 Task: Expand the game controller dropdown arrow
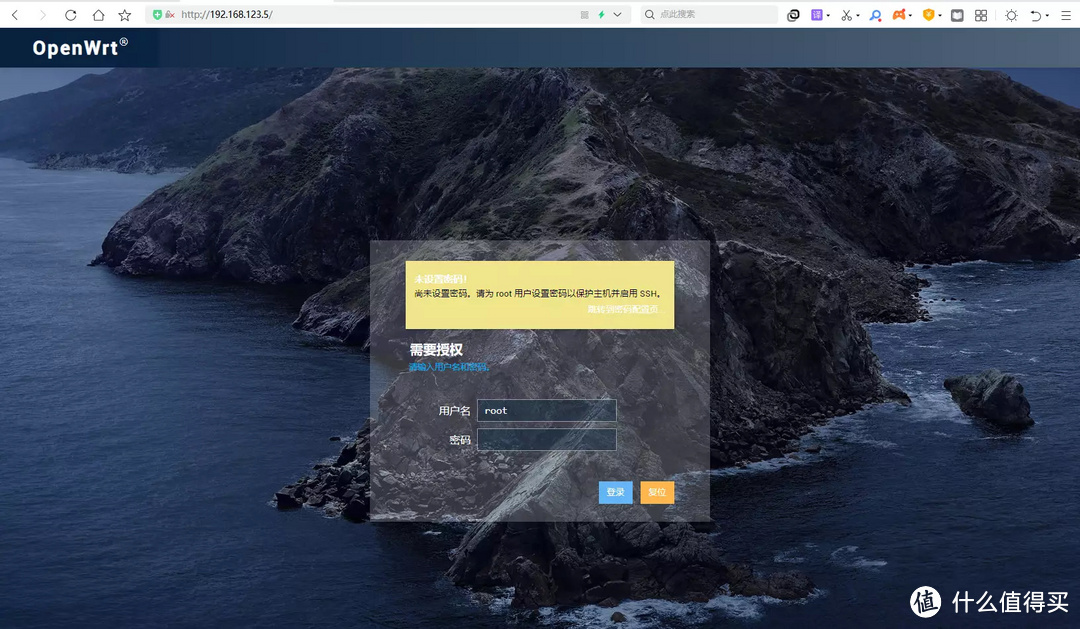pos(911,15)
